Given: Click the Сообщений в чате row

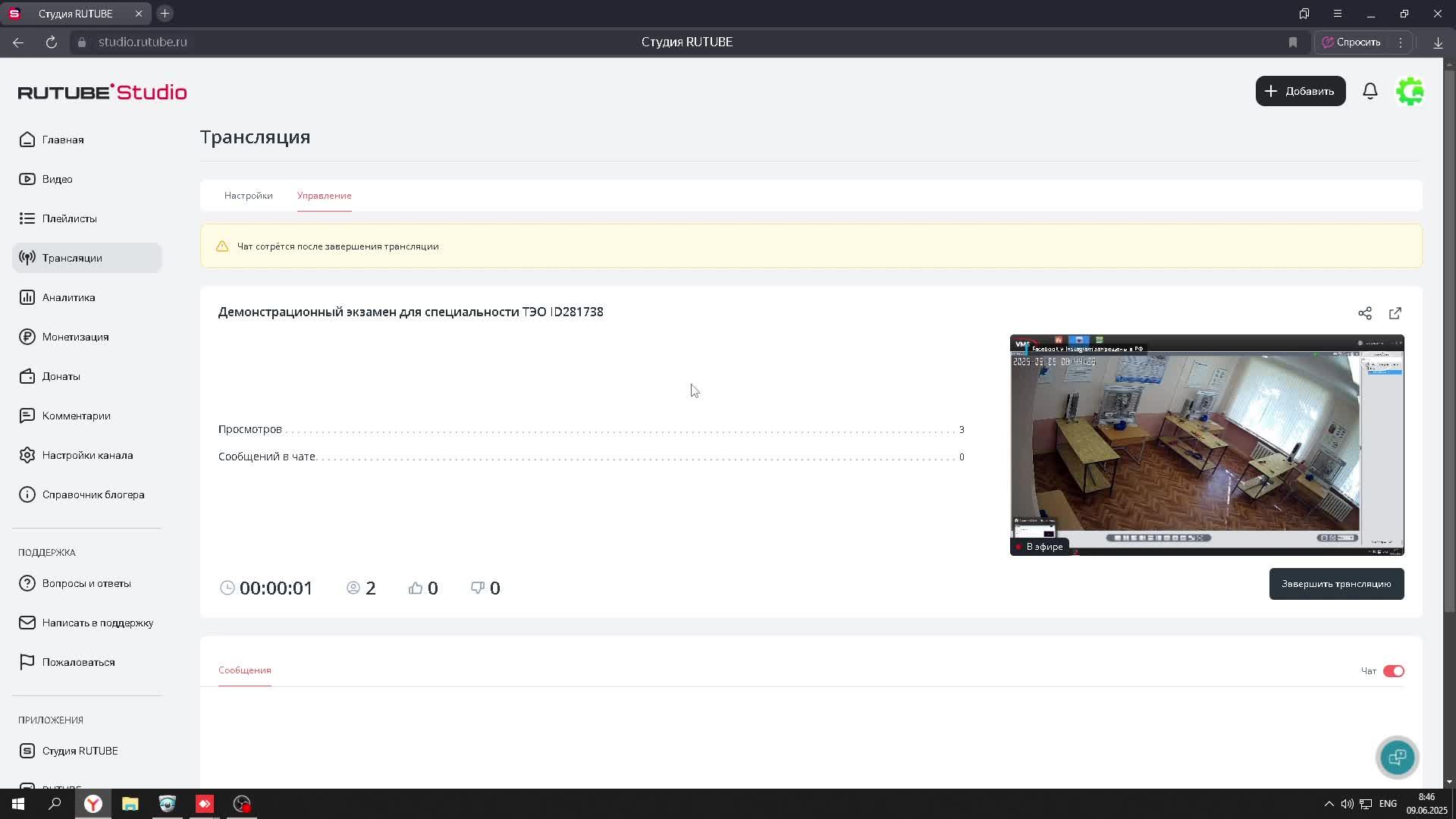Looking at the screenshot, I should click(591, 457).
